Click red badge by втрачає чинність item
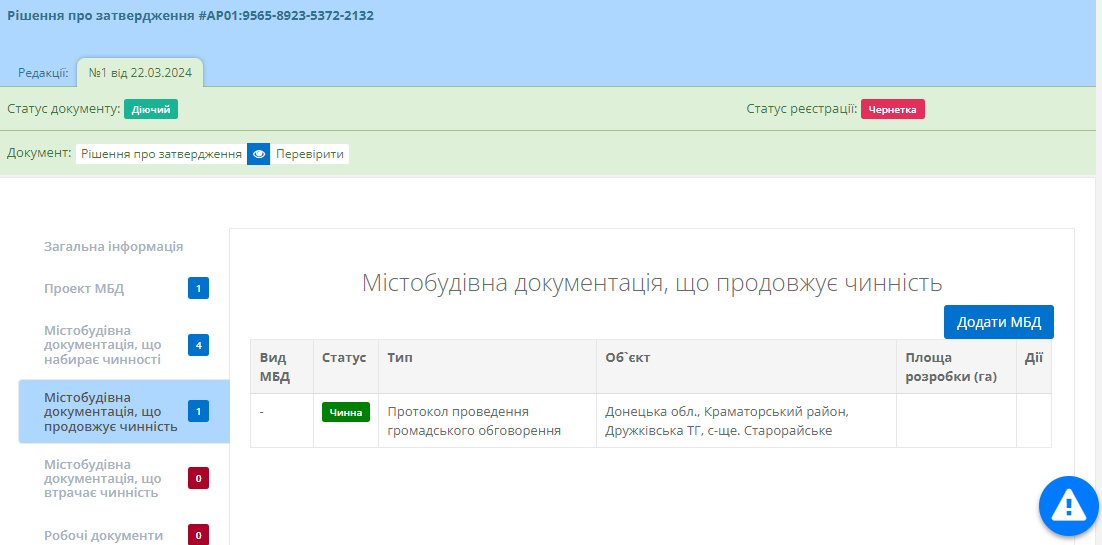The width and height of the screenshot is (1102, 545). coord(198,479)
